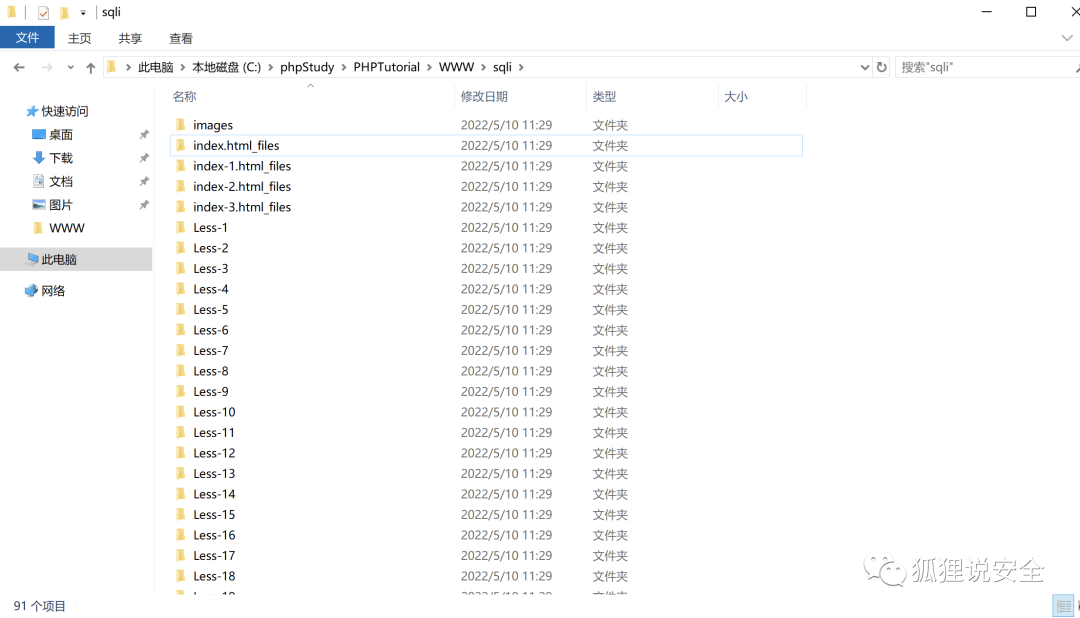Select the index.html_files folder icon

pyautogui.click(x=180, y=145)
